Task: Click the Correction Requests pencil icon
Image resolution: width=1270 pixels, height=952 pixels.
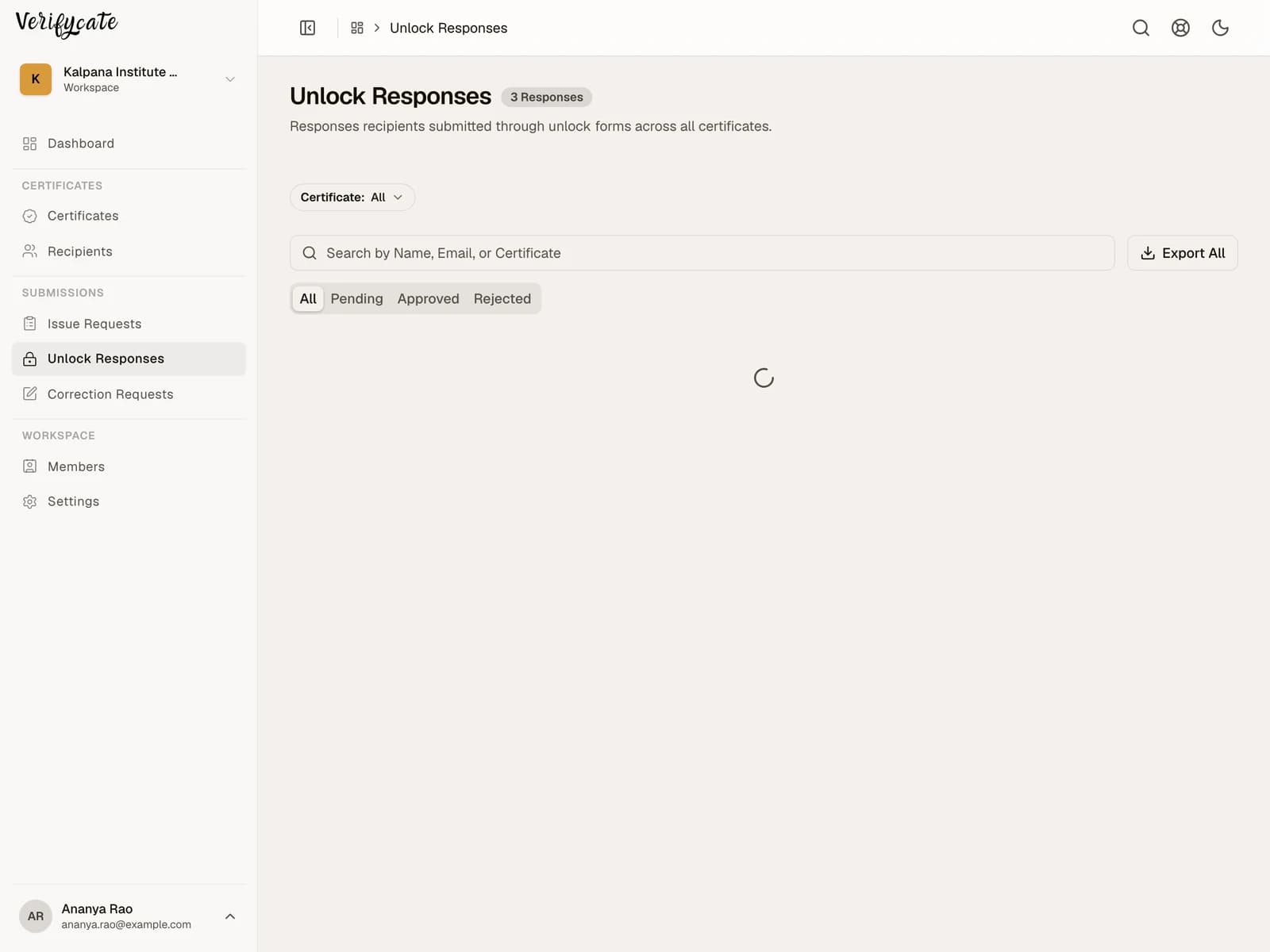Action: tap(30, 394)
